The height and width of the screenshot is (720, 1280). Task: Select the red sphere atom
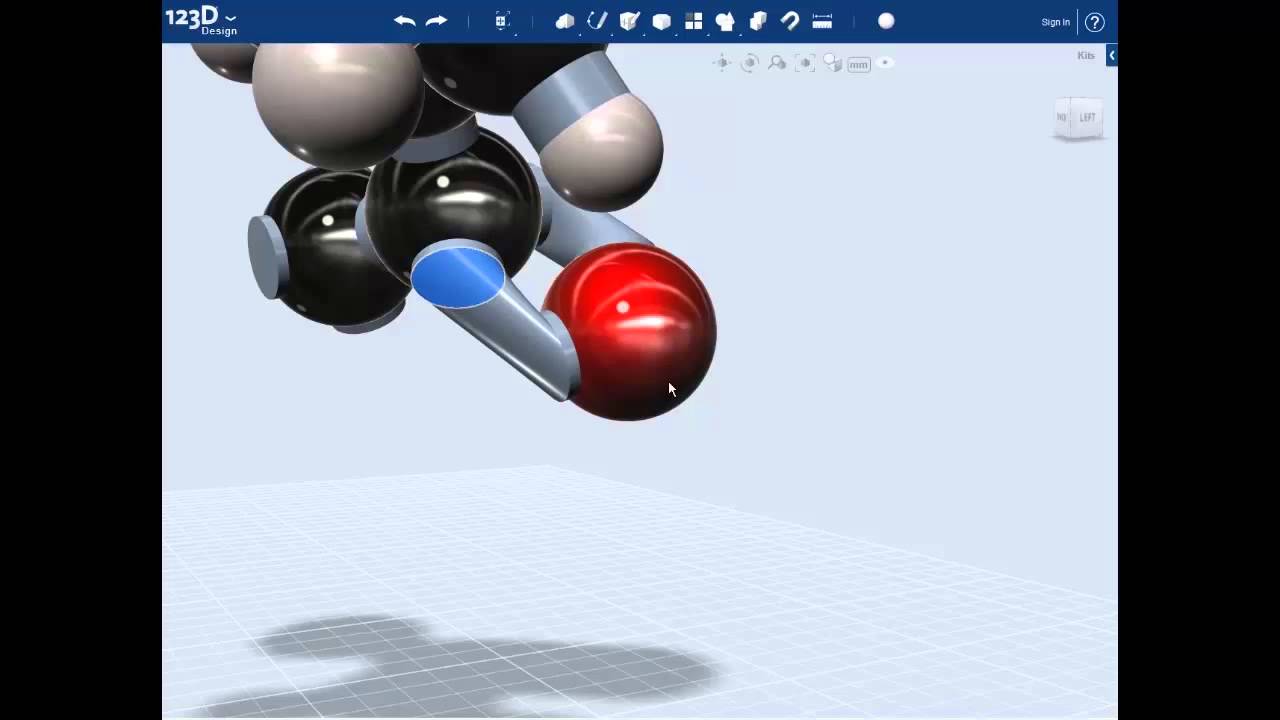coord(630,332)
